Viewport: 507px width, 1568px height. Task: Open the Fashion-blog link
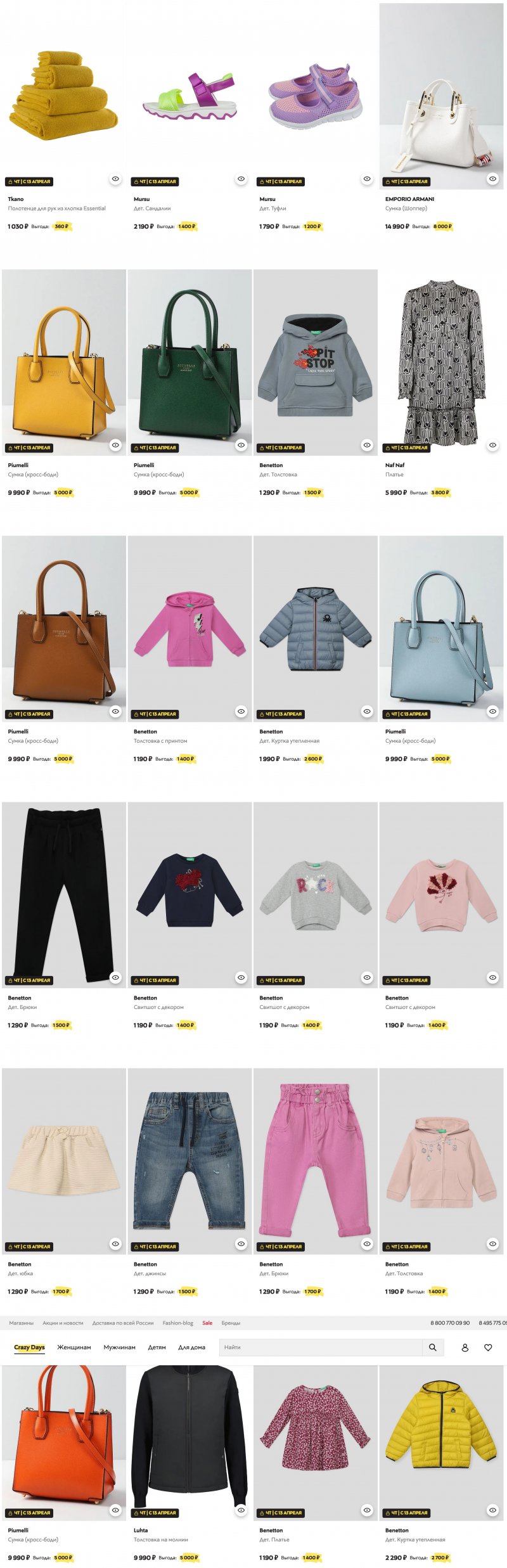click(178, 1323)
